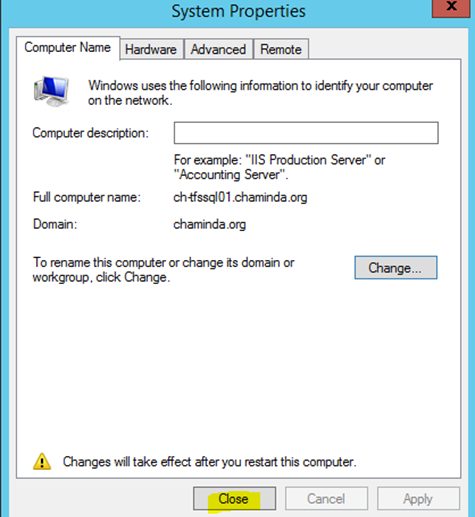Click the Domain value chaminda.org
The width and height of the screenshot is (475, 517).
(x=209, y=224)
